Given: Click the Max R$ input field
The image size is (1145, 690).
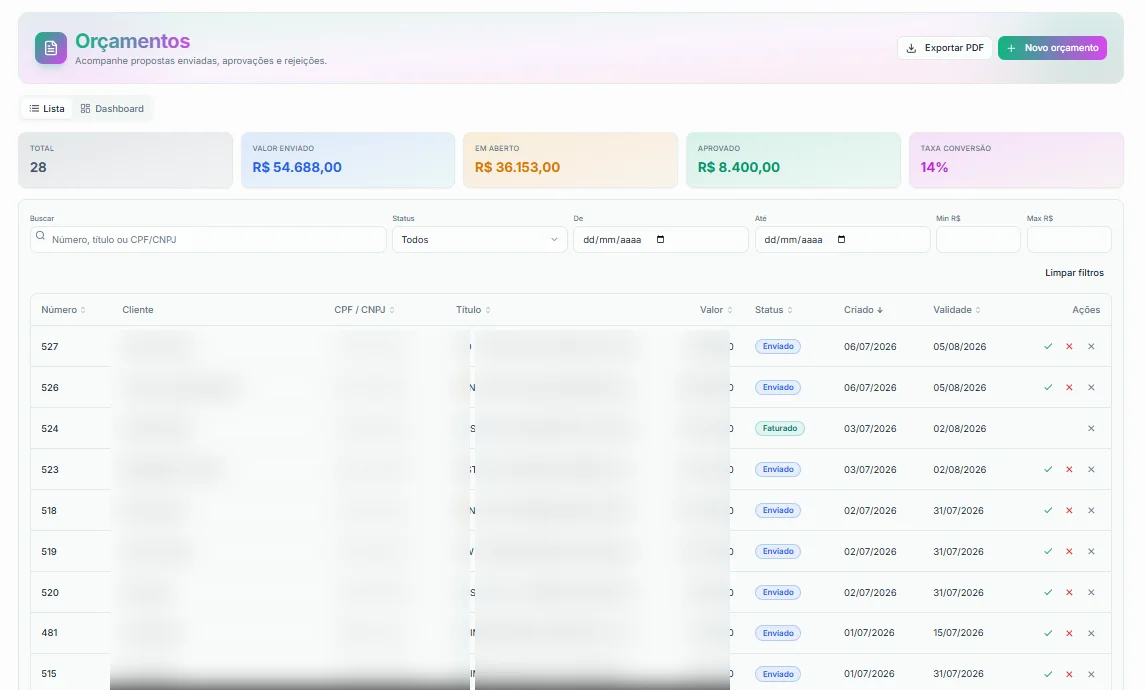Looking at the screenshot, I should tap(1069, 239).
